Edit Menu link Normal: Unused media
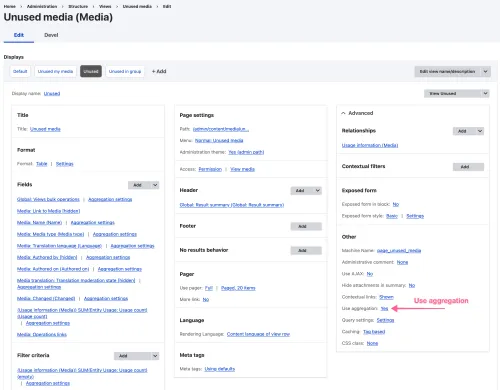The image size is (500, 390). [x=219, y=140]
